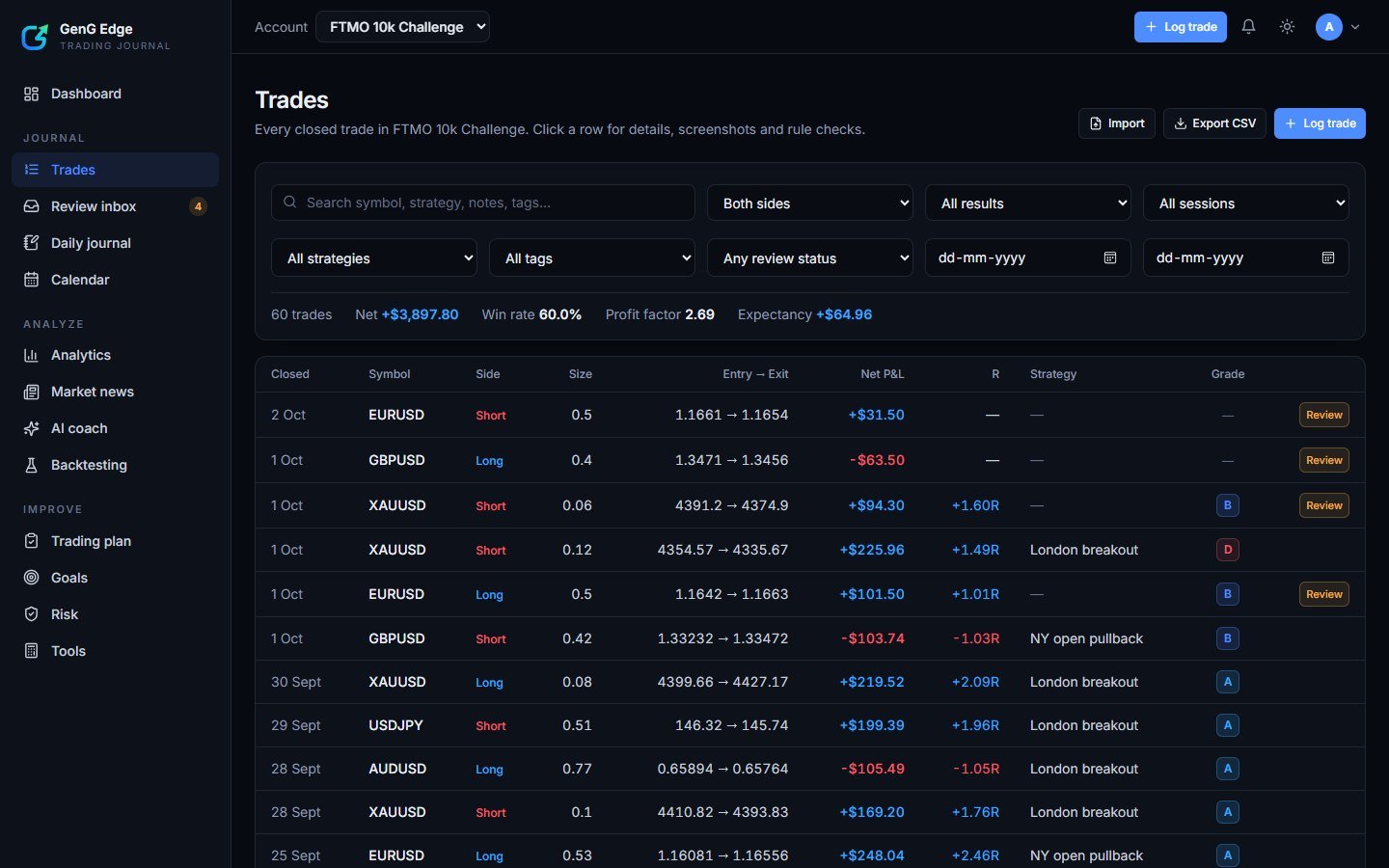Screen dimensions: 1389x868
Task: Click grade A badge on USDJPY row
Action: [1227, 725]
